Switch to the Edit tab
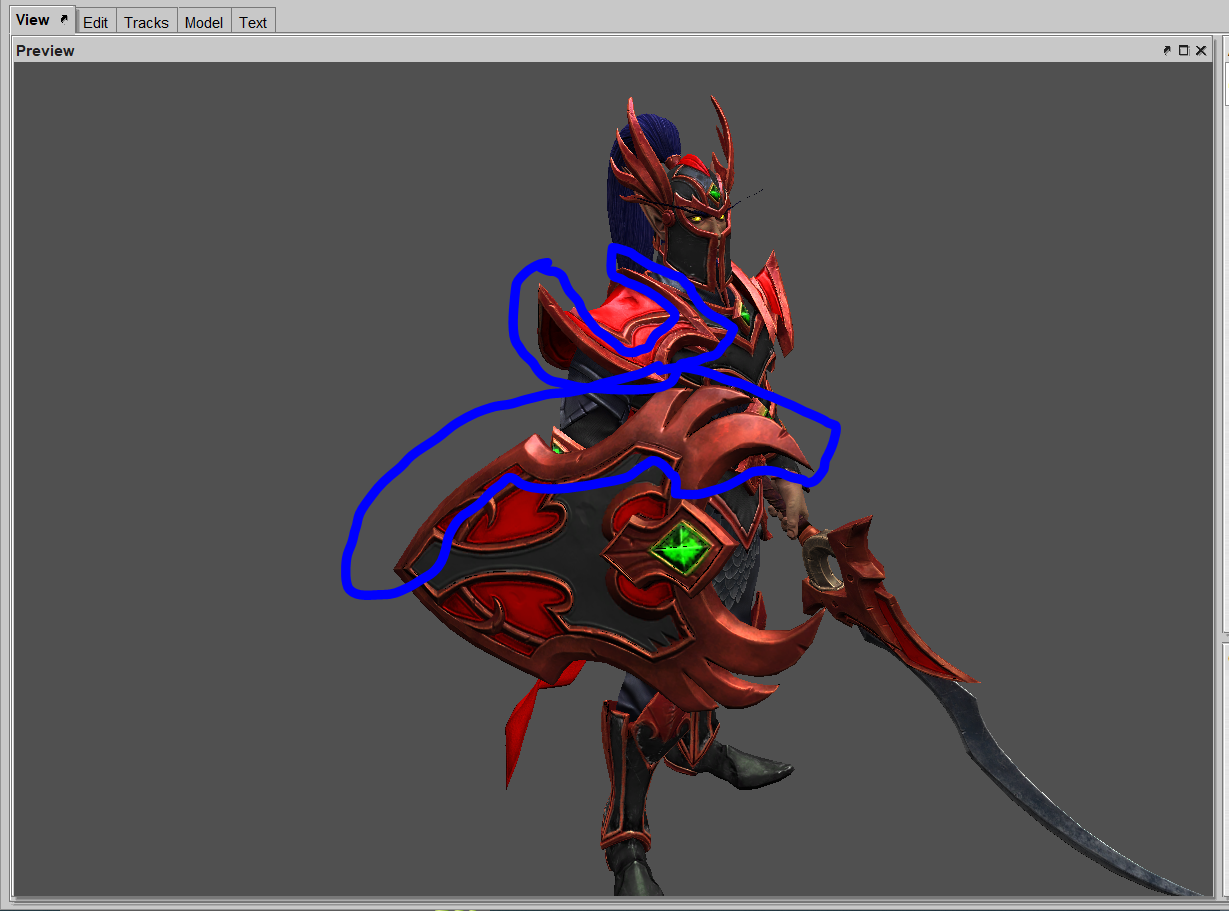The image size is (1229, 911). 96,22
